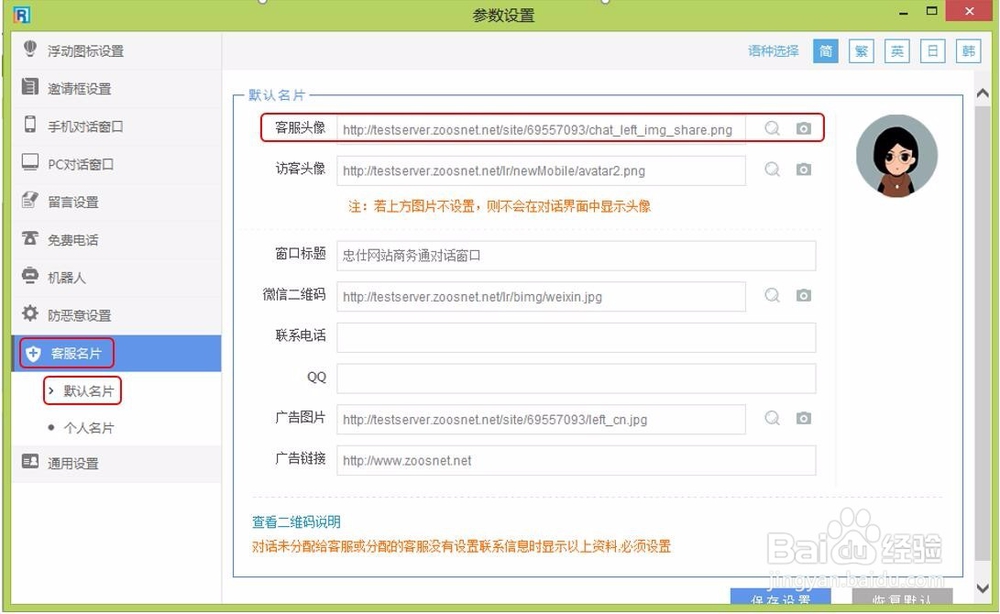Click the 微信二维码 URL field
The height and width of the screenshot is (614, 1000).
pyautogui.click(x=541, y=296)
